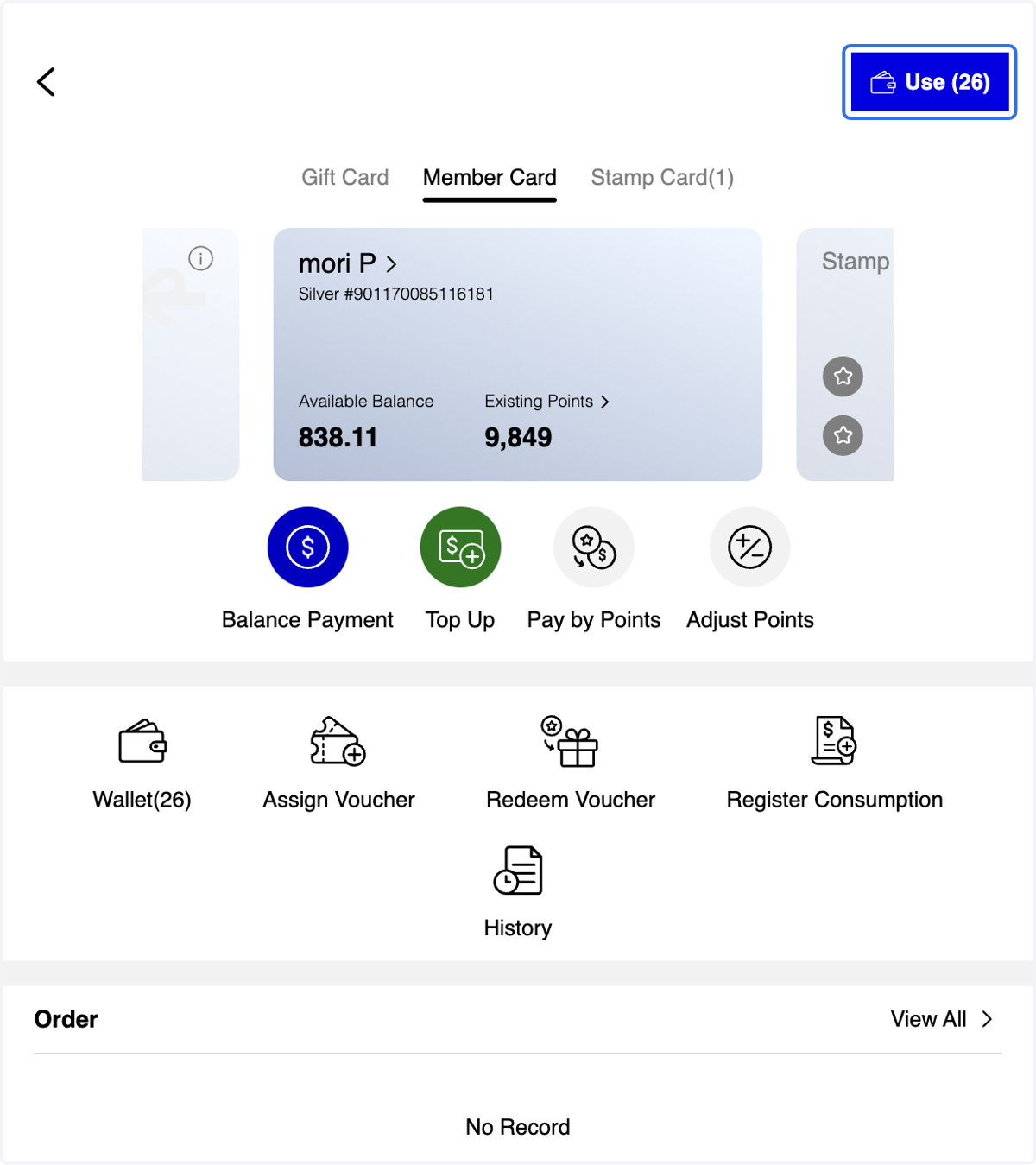Open the Stamp Card(1) tab
The image size is (1036, 1165).
(x=662, y=177)
